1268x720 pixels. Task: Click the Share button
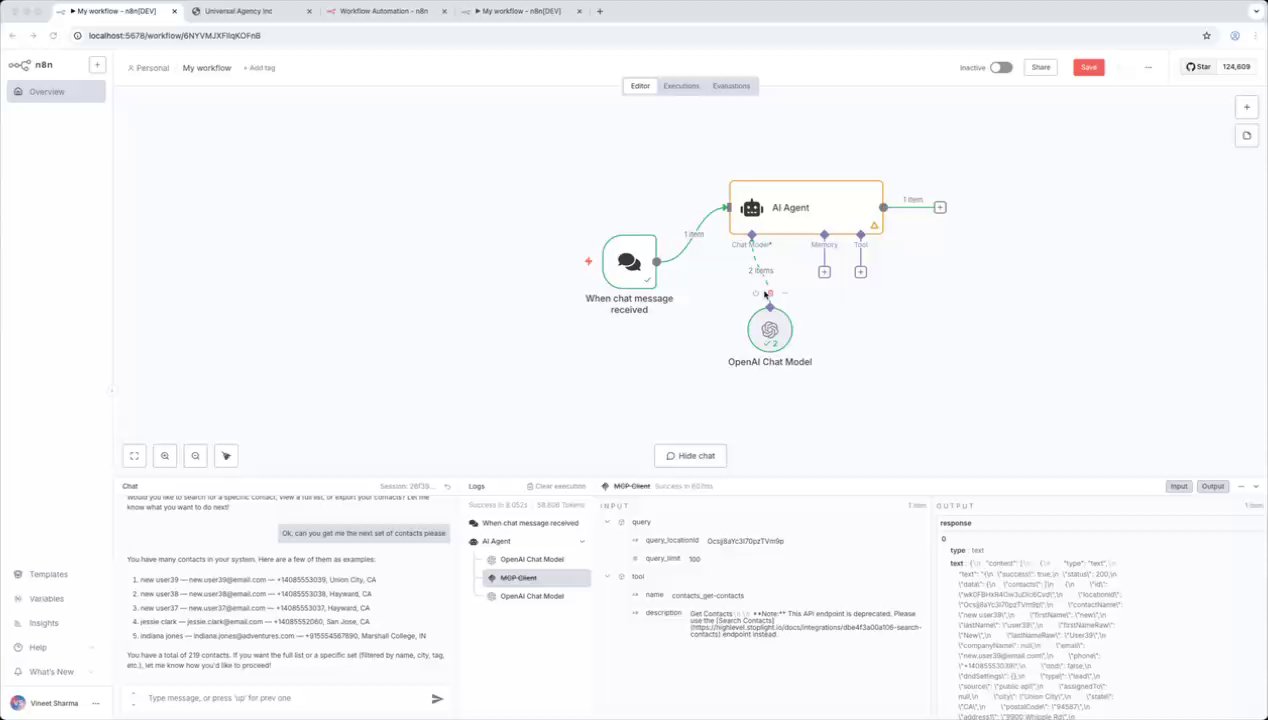(x=1041, y=68)
